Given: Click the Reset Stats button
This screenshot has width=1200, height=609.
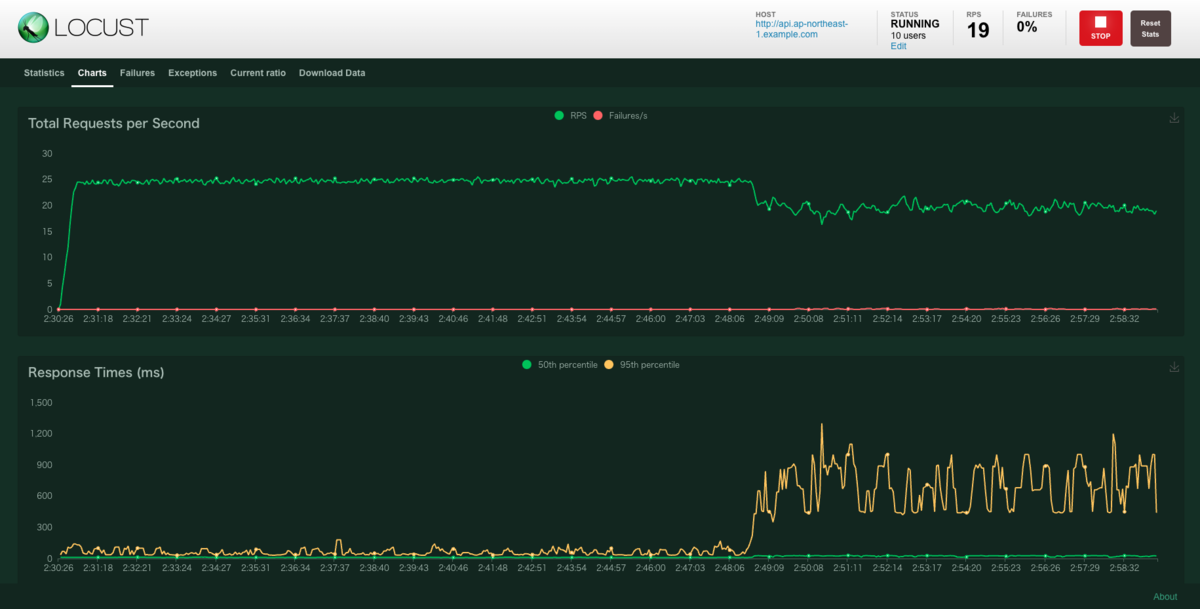Looking at the screenshot, I should 1150,28.
